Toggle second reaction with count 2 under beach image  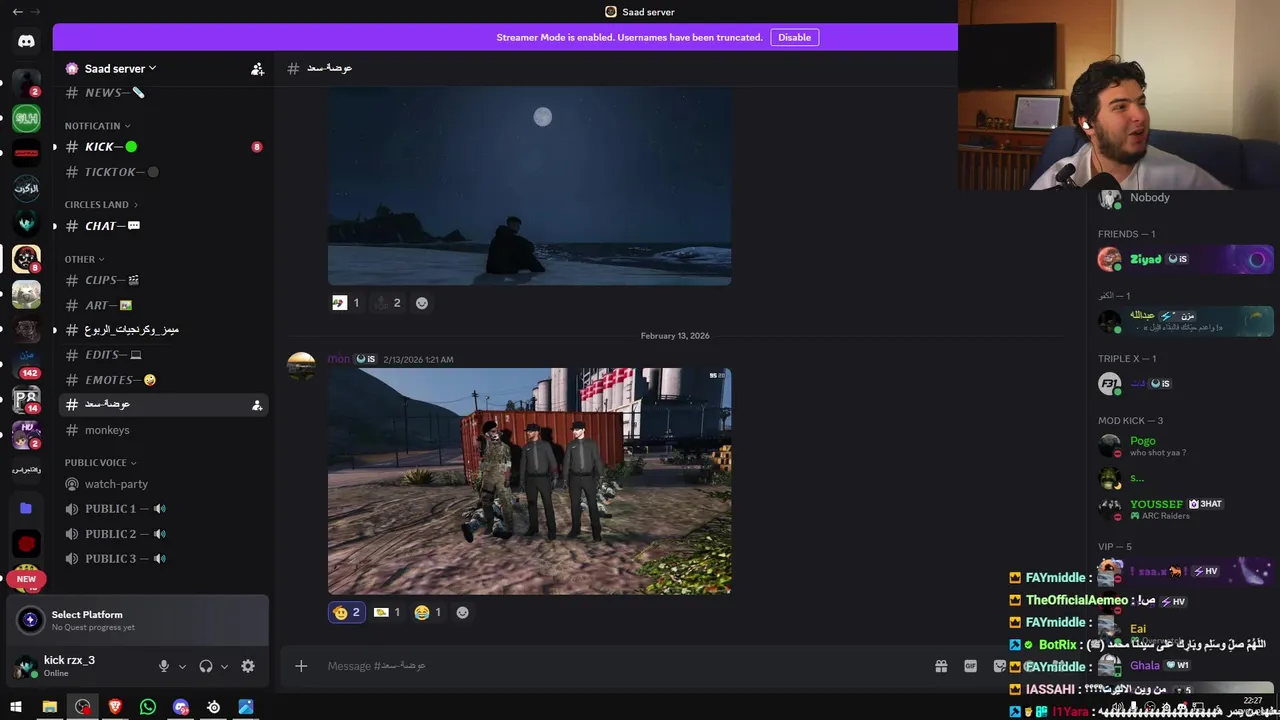(386, 303)
